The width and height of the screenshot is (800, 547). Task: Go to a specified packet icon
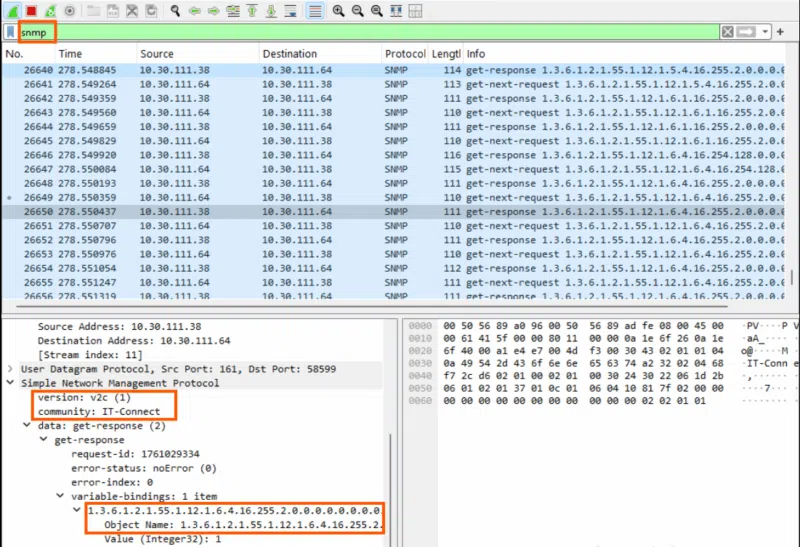pos(233,11)
